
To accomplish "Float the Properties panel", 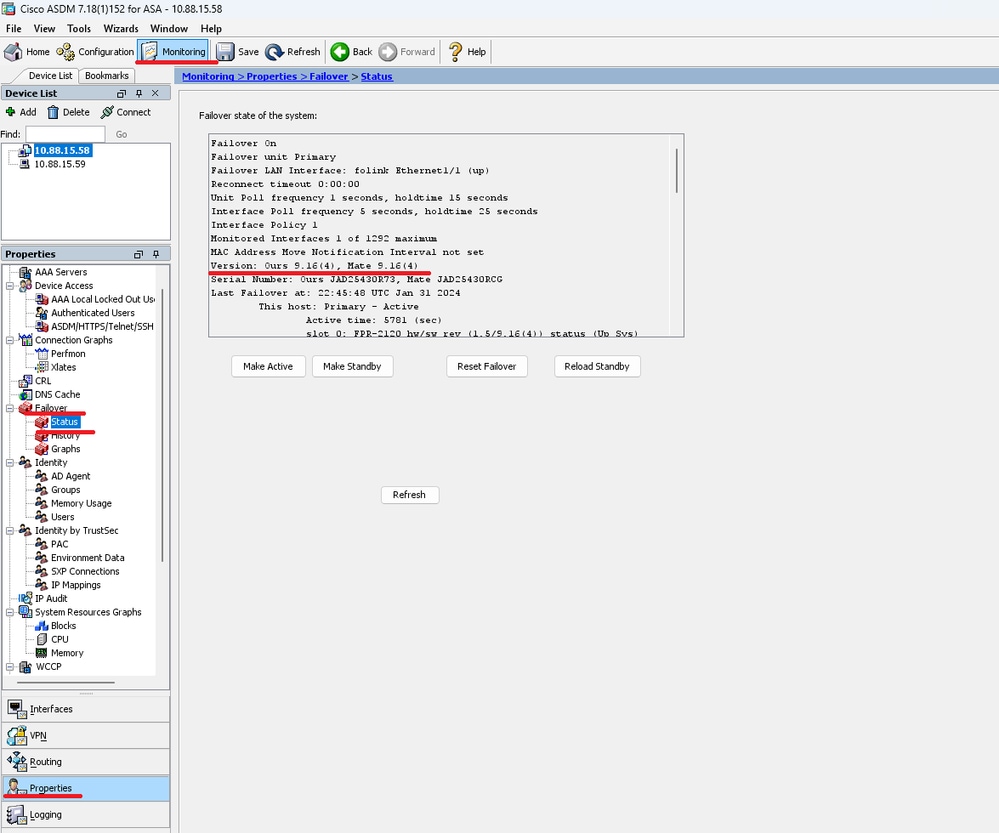I will pyautogui.click(x=138, y=254).
